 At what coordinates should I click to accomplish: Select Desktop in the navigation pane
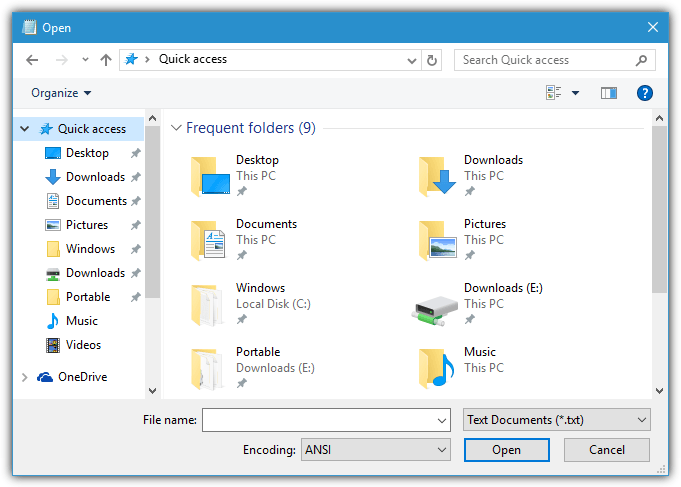click(x=87, y=153)
